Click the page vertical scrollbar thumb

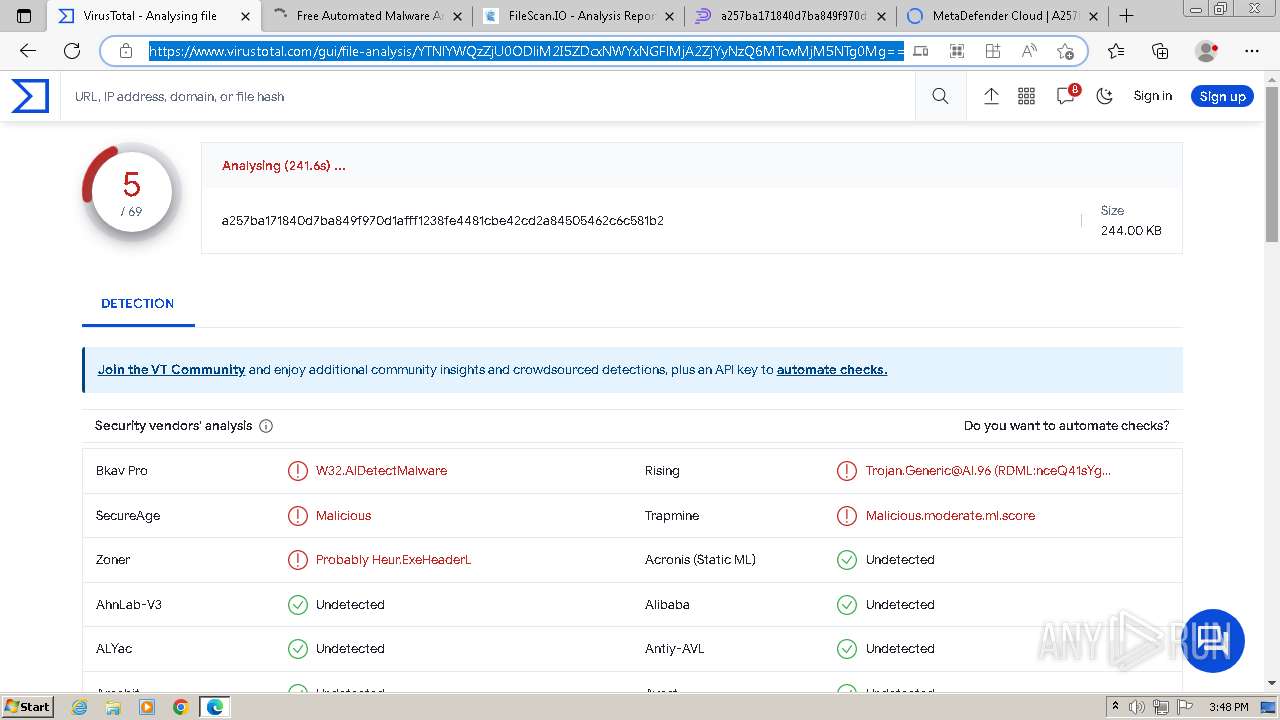(1272, 163)
